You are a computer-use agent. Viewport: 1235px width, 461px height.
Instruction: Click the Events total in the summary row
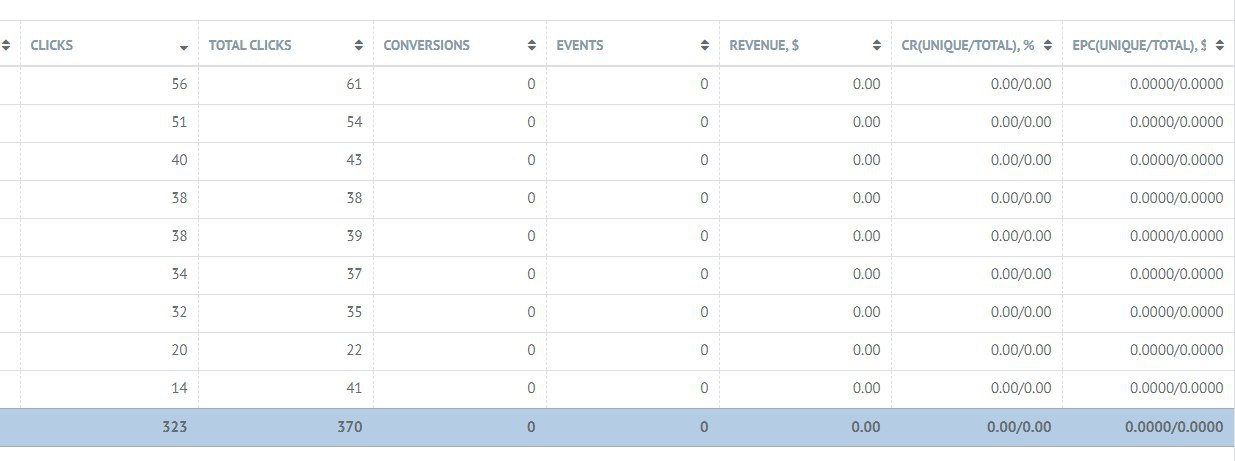tap(704, 427)
